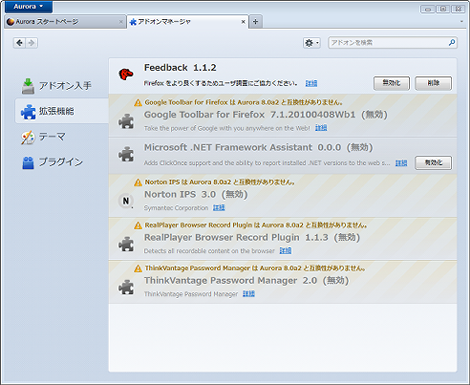Go back with the left arrow button
The image size is (470, 385).
20,43
